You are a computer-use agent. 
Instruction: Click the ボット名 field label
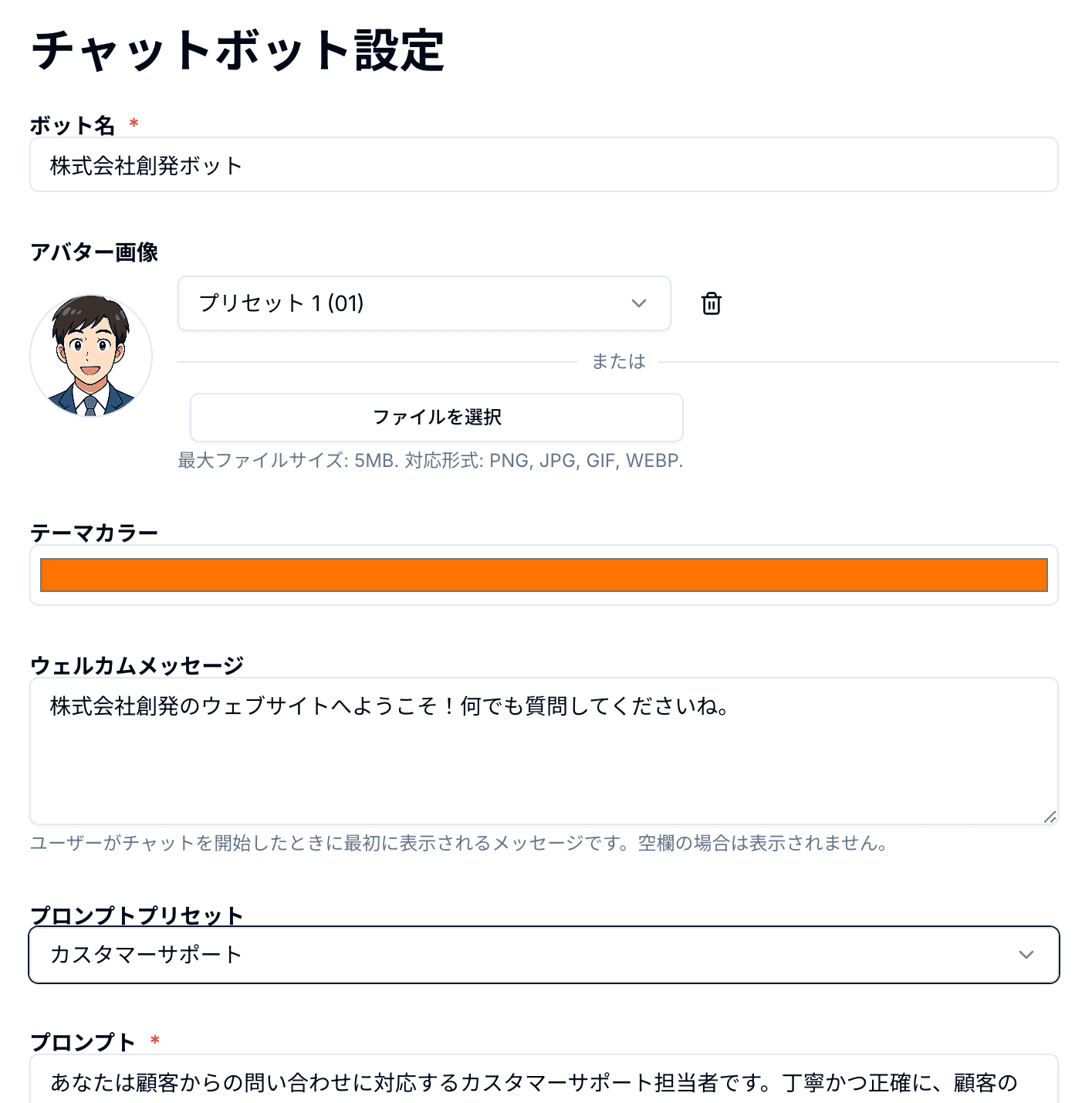click(x=73, y=125)
